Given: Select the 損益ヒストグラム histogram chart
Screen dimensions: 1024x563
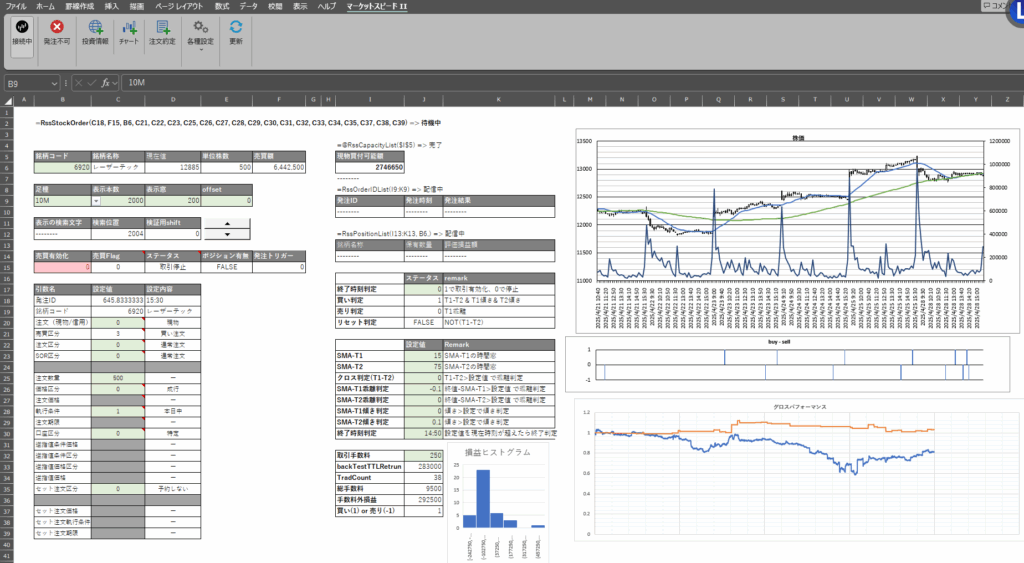Looking at the screenshot, I should pos(498,503).
